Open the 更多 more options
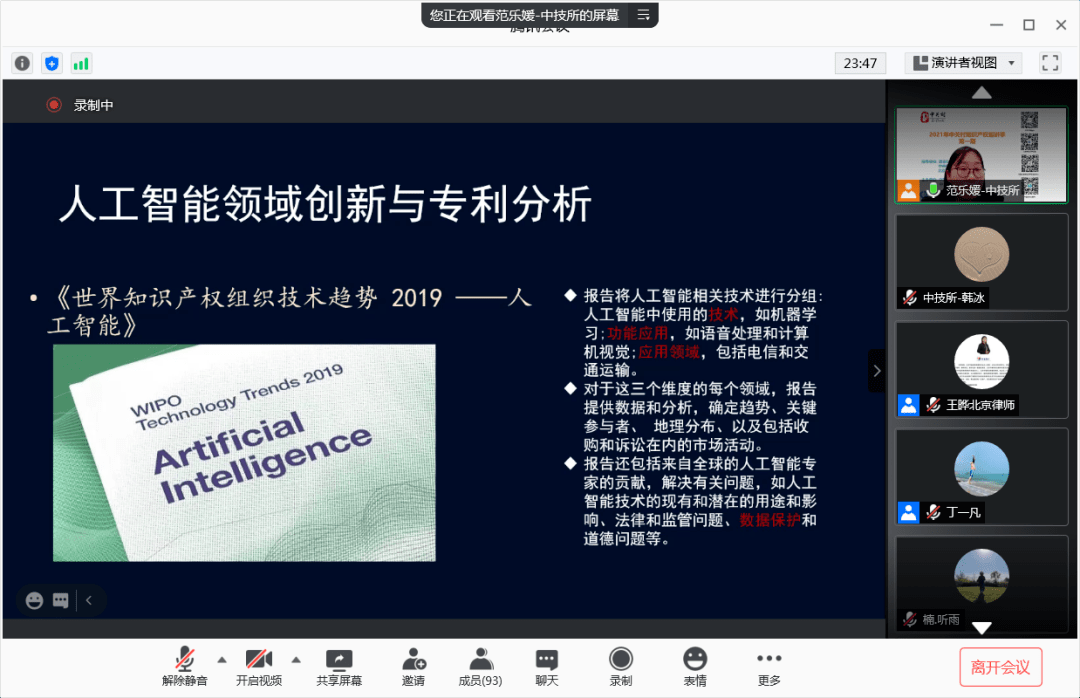 [768, 667]
